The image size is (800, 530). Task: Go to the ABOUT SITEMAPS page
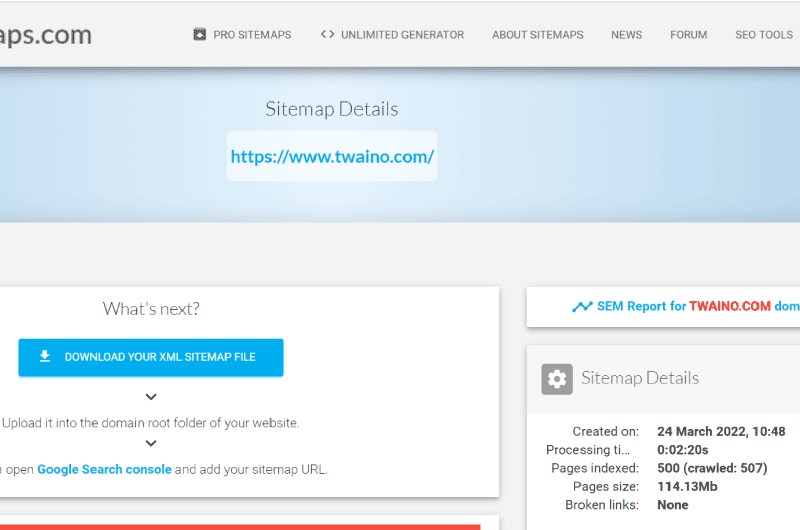(x=538, y=35)
